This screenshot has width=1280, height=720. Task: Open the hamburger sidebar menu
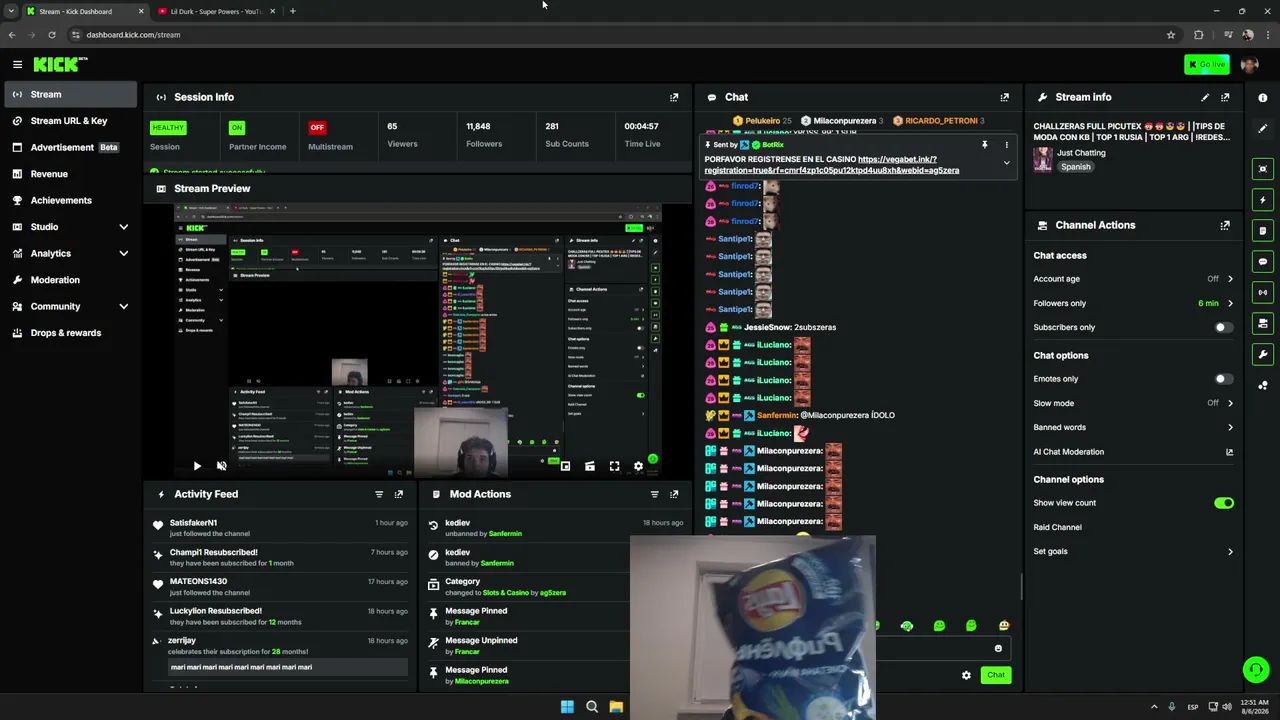click(x=17, y=64)
